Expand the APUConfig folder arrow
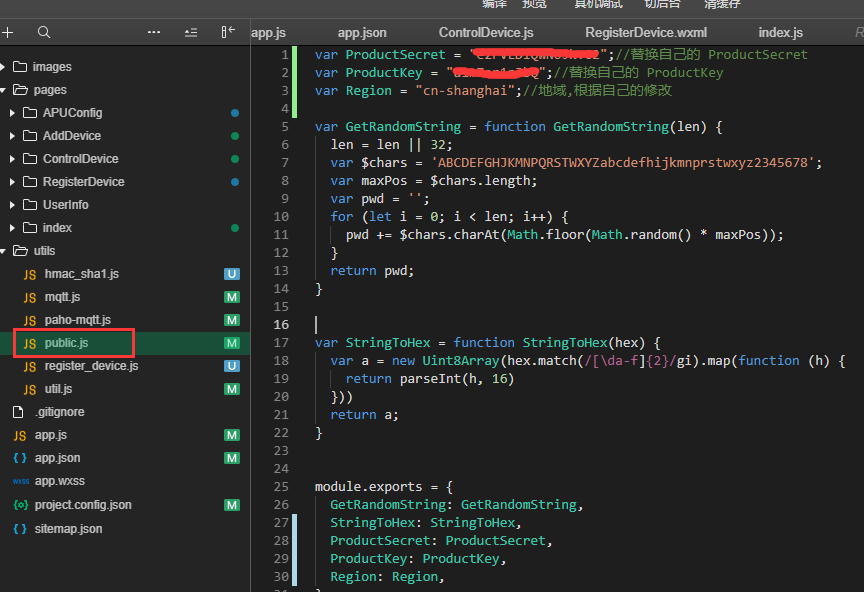The width and height of the screenshot is (864, 592). pos(12,113)
